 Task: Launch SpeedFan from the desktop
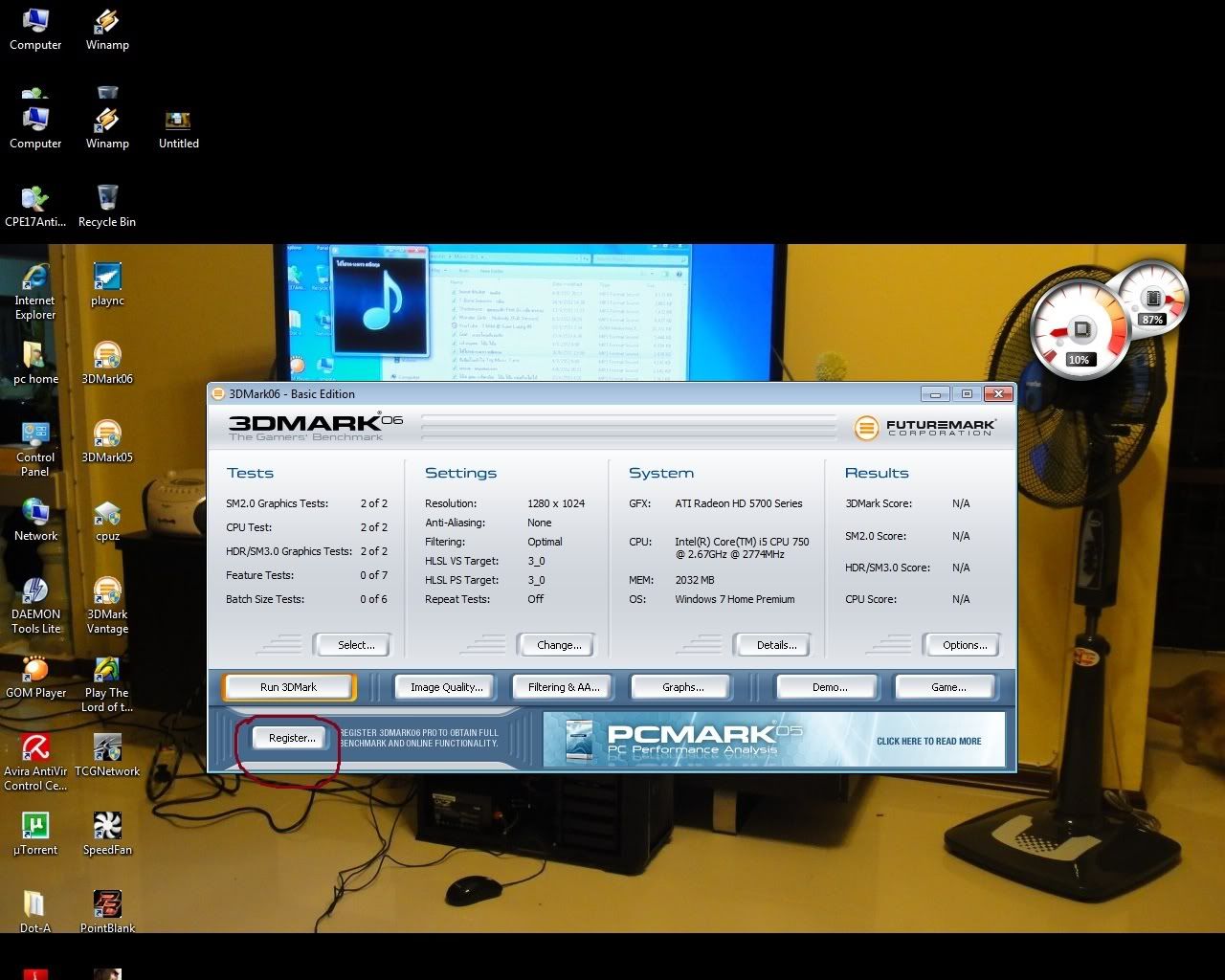[x=107, y=828]
